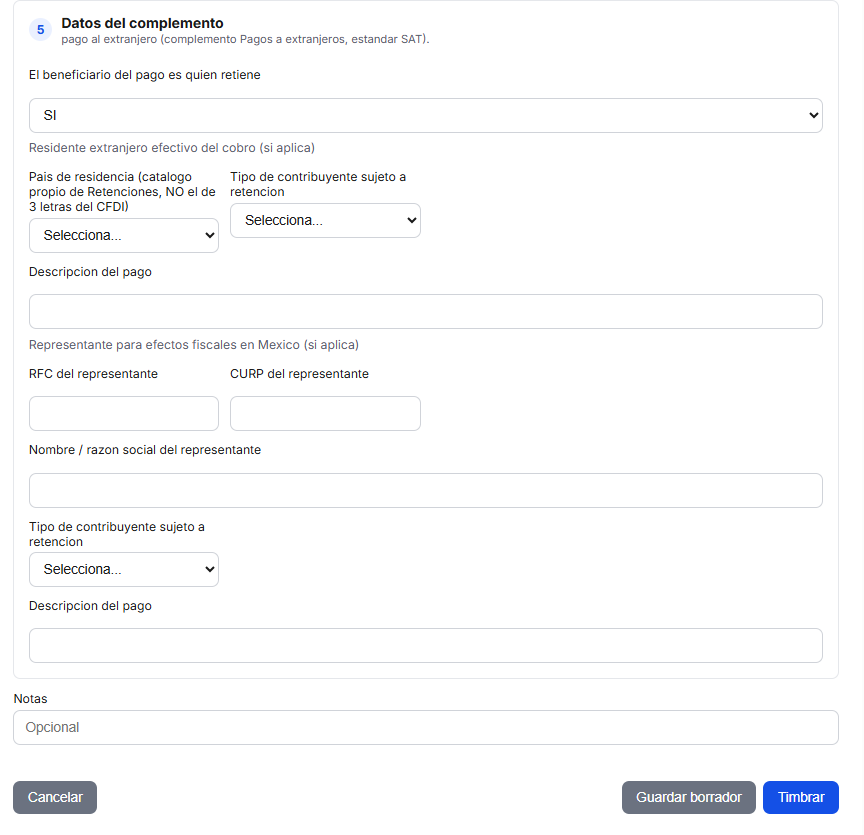The height and width of the screenshot is (835, 864).
Task: Click the step 5 number badge
Action: click(41, 30)
